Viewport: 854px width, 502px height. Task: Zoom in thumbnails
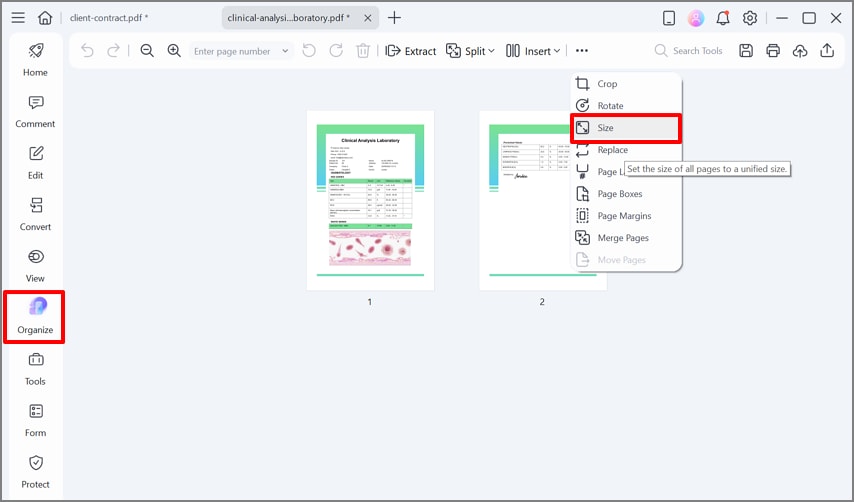tap(174, 51)
